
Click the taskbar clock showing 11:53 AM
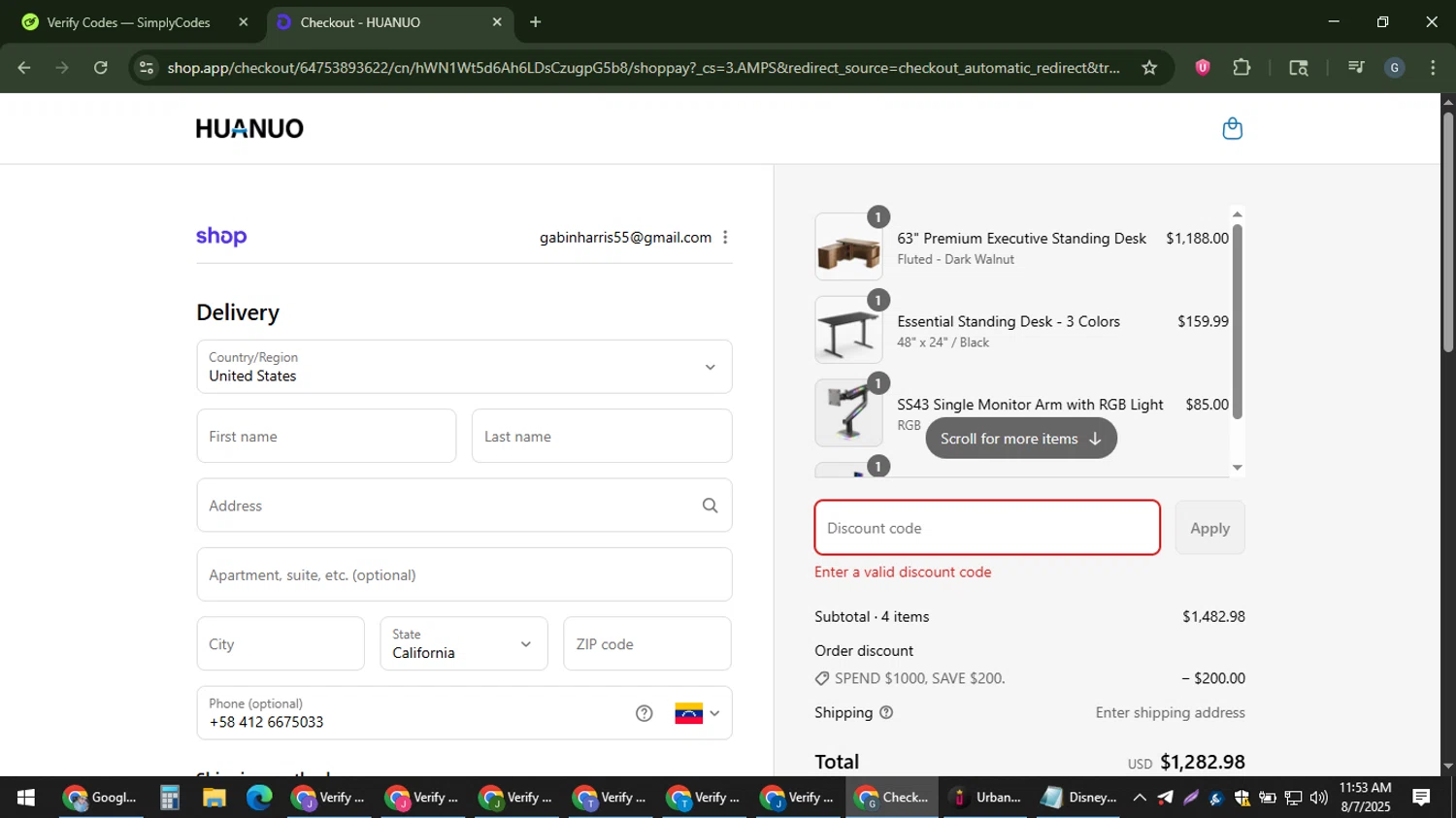click(1365, 798)
